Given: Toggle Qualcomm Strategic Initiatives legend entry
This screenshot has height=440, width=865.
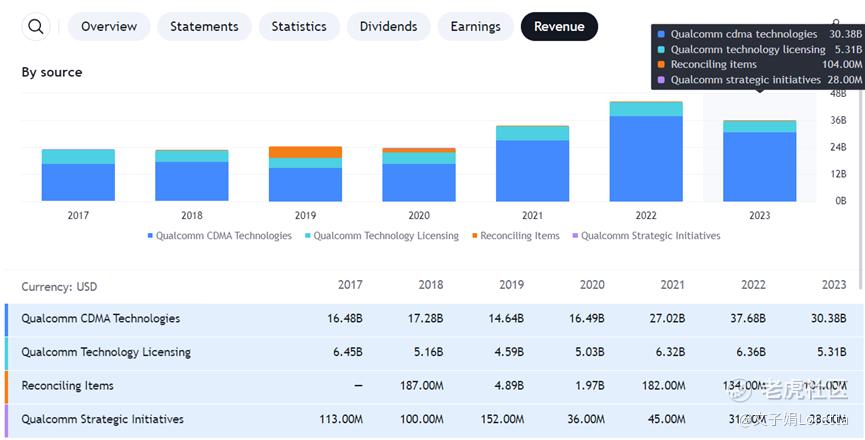Looking at the screenshot, I should pyautogui.click(x=647, y=235).
